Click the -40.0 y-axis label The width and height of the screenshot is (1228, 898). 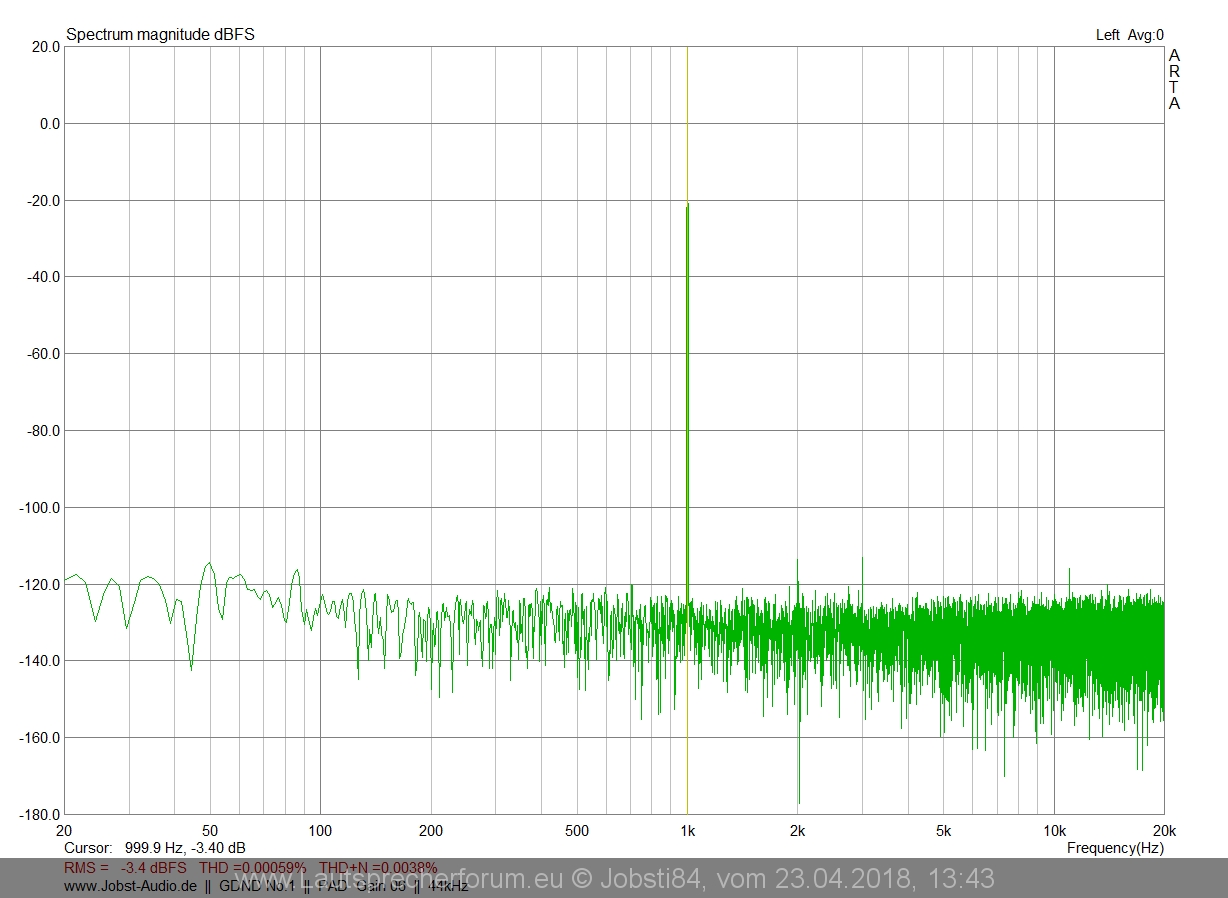(x=44, y=277)
